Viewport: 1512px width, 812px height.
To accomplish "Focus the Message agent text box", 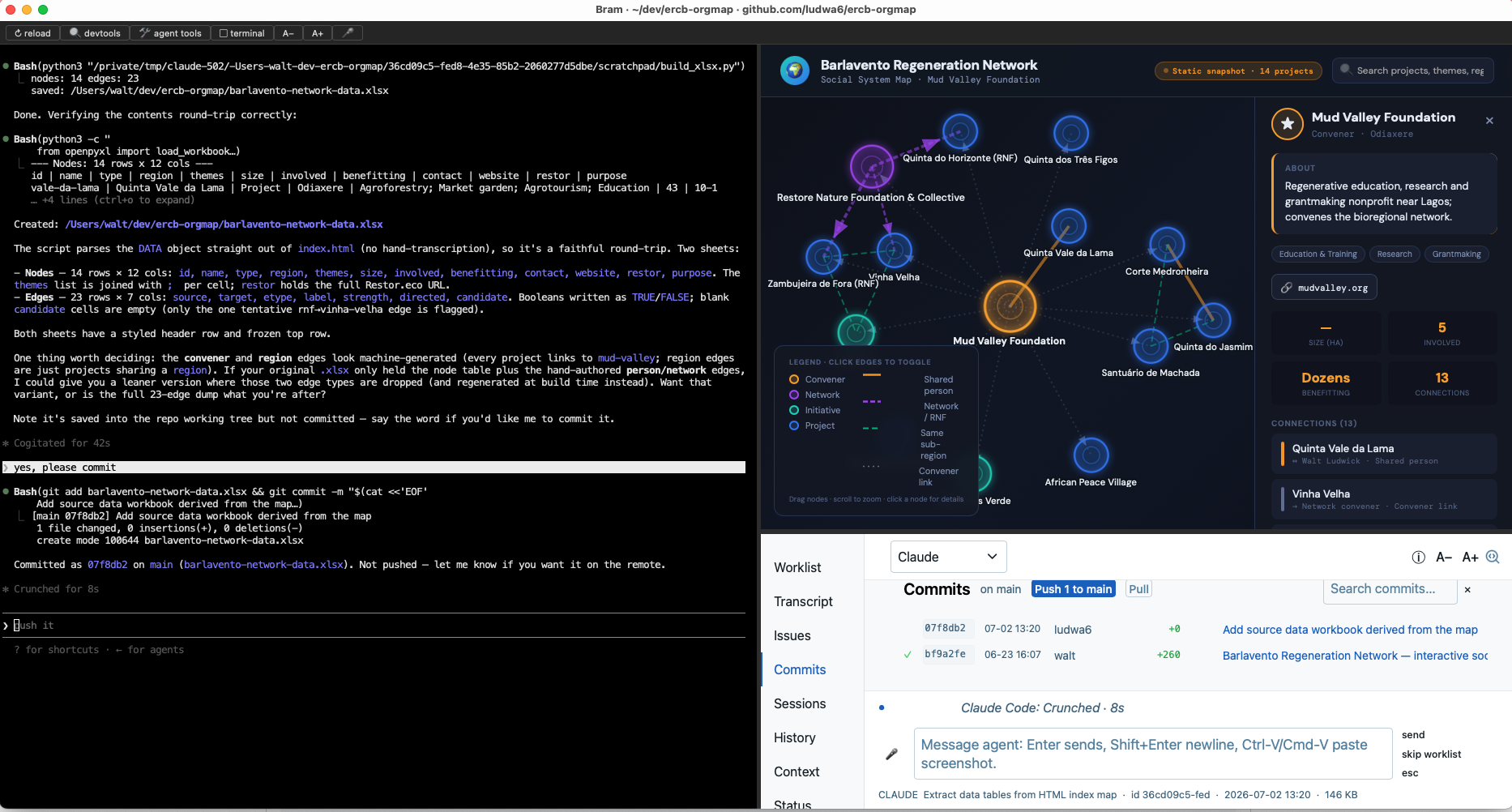I will pyautogui.click(x=1152, y=754).
